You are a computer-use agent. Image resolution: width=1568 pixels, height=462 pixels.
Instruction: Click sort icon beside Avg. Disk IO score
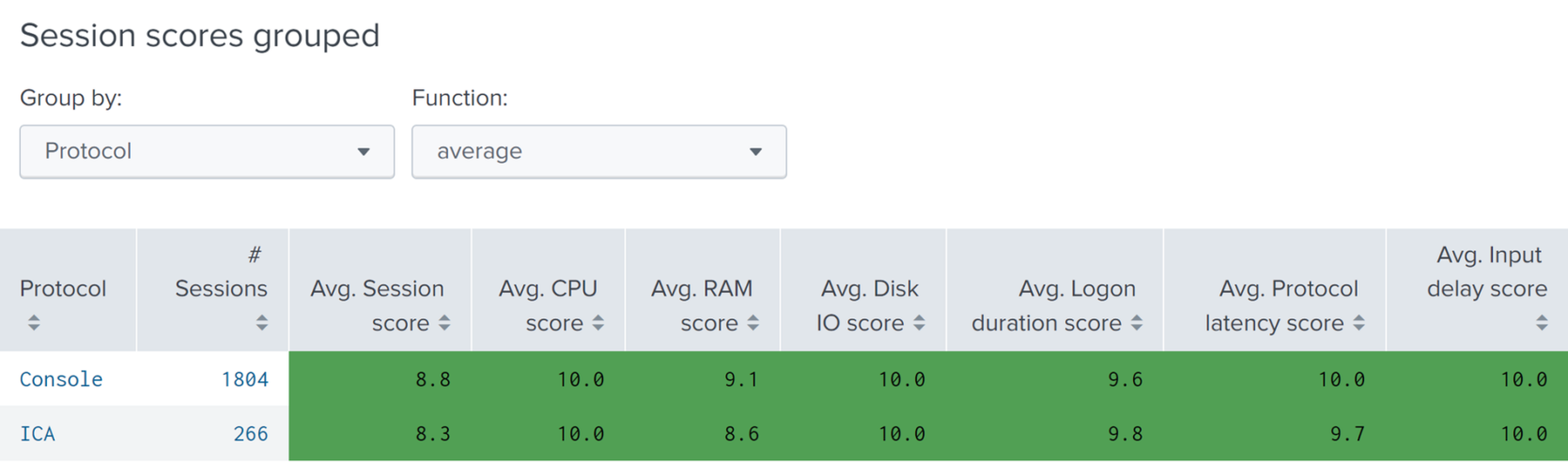919,323
